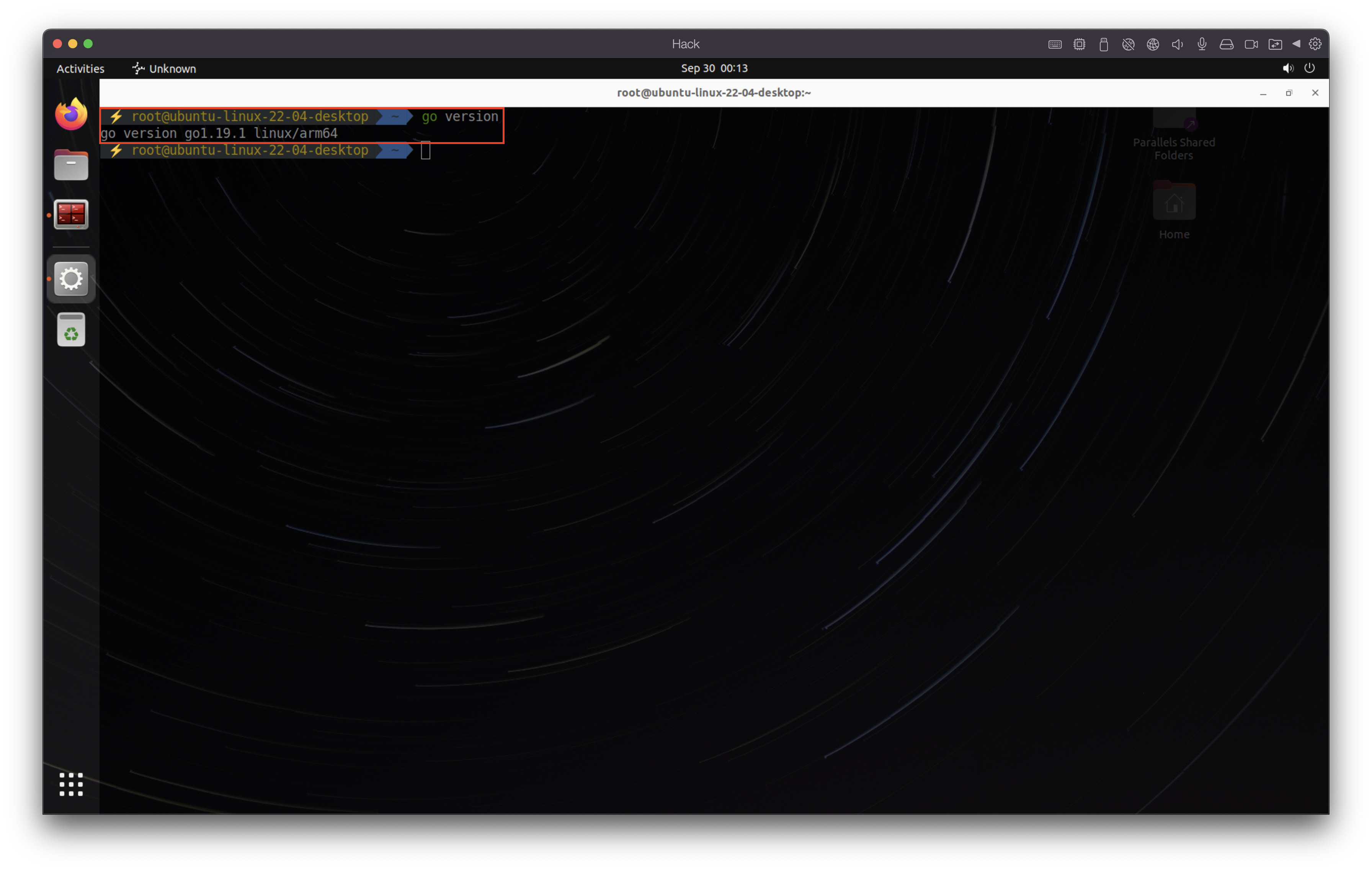Click the terminal title root@ubuntu-linux-22-04-desktop:~

click(x=714, y=93)
